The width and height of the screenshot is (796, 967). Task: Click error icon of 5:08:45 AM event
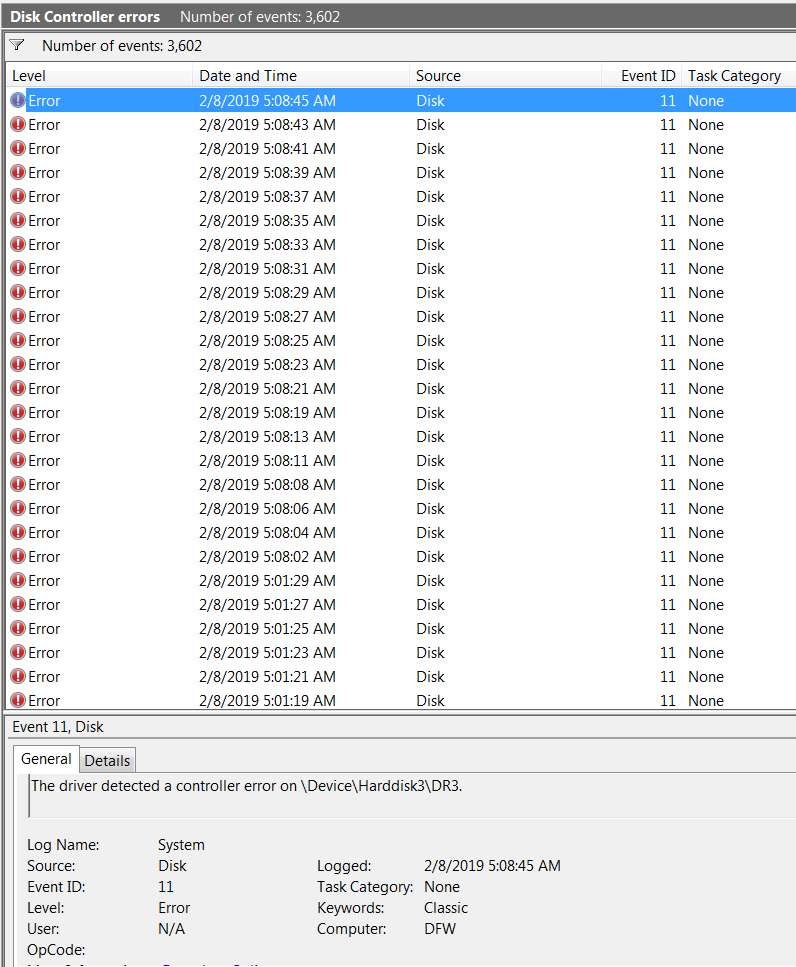click(18, 100)
